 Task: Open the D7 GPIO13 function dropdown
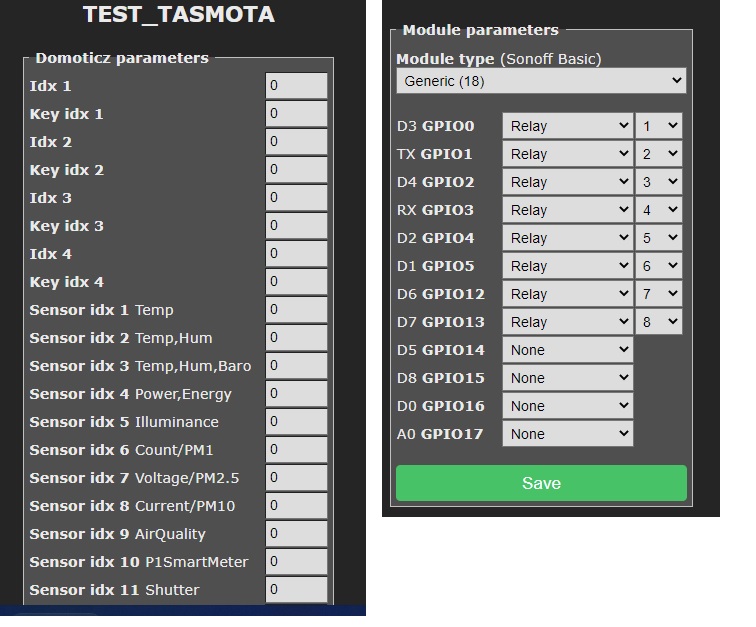[x=567, y=322]
